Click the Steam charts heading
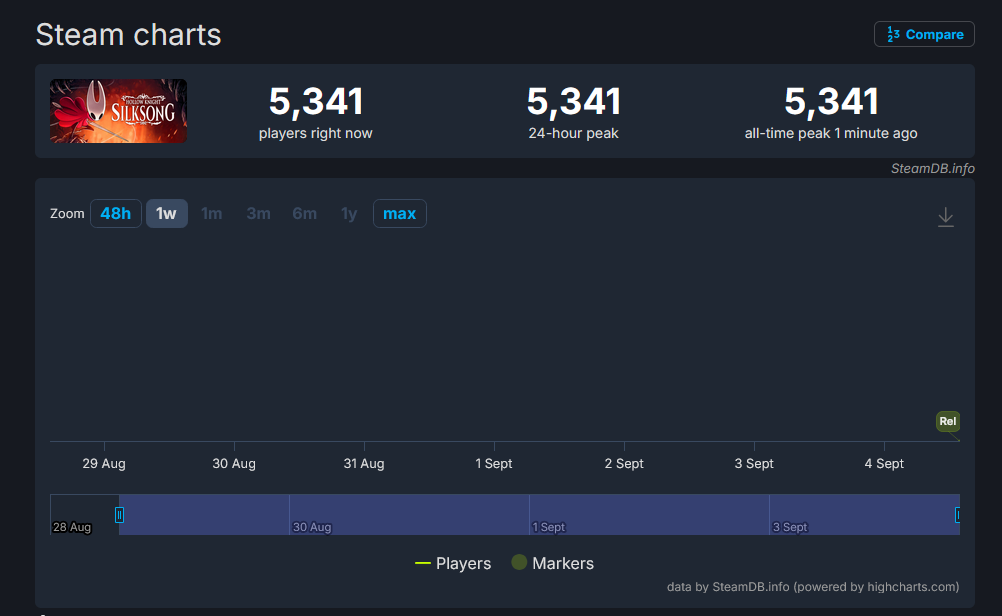The image size is (1002, 616). pos(128,35)
